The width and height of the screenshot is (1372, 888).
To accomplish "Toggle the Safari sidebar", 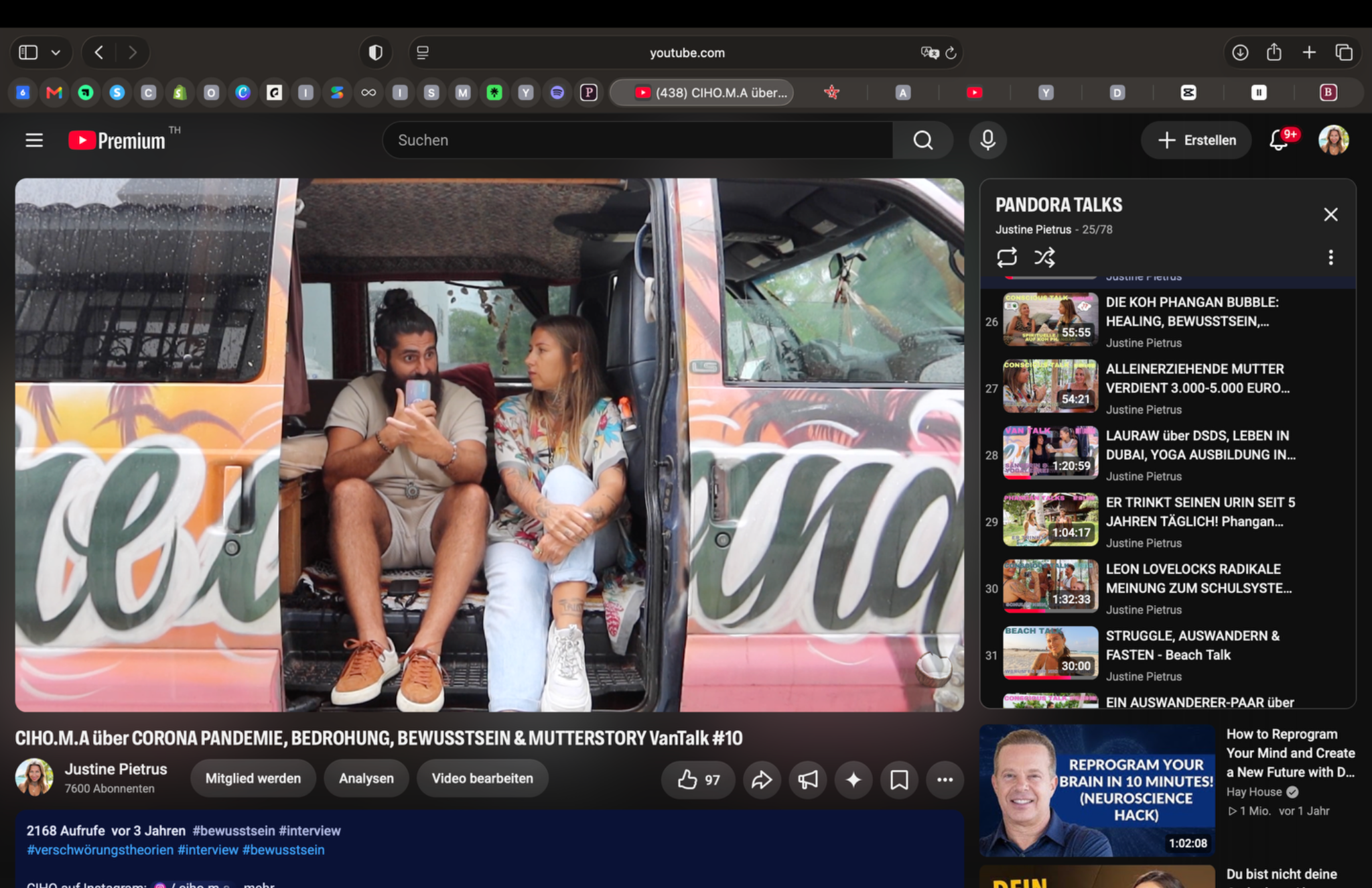I will [28, 52].
